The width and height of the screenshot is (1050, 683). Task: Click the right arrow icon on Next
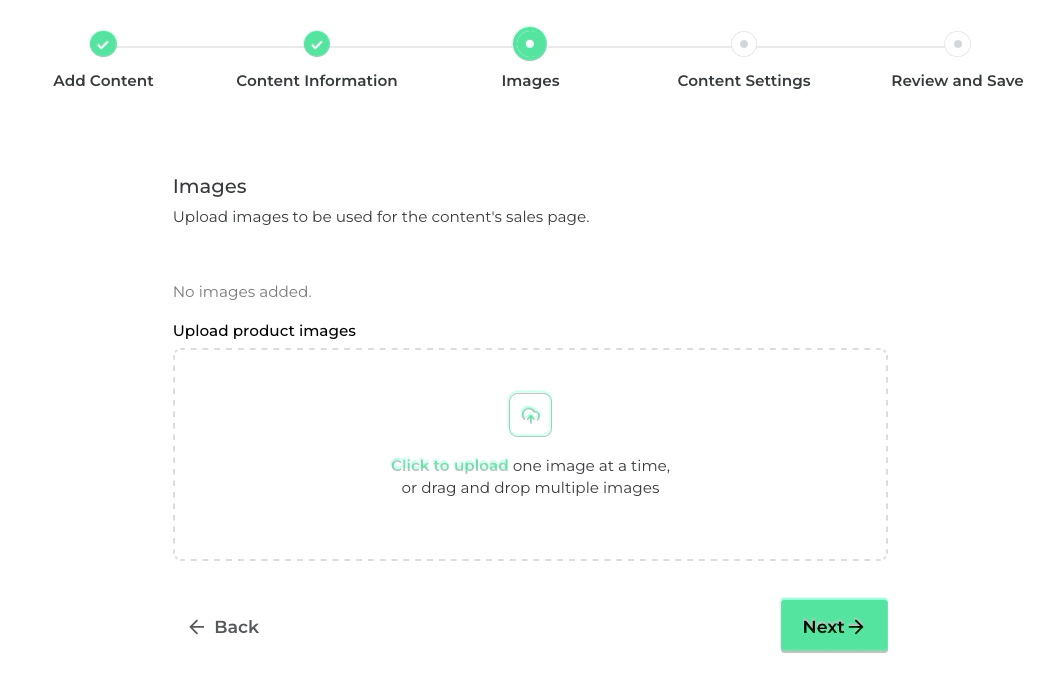click(856, 627)
